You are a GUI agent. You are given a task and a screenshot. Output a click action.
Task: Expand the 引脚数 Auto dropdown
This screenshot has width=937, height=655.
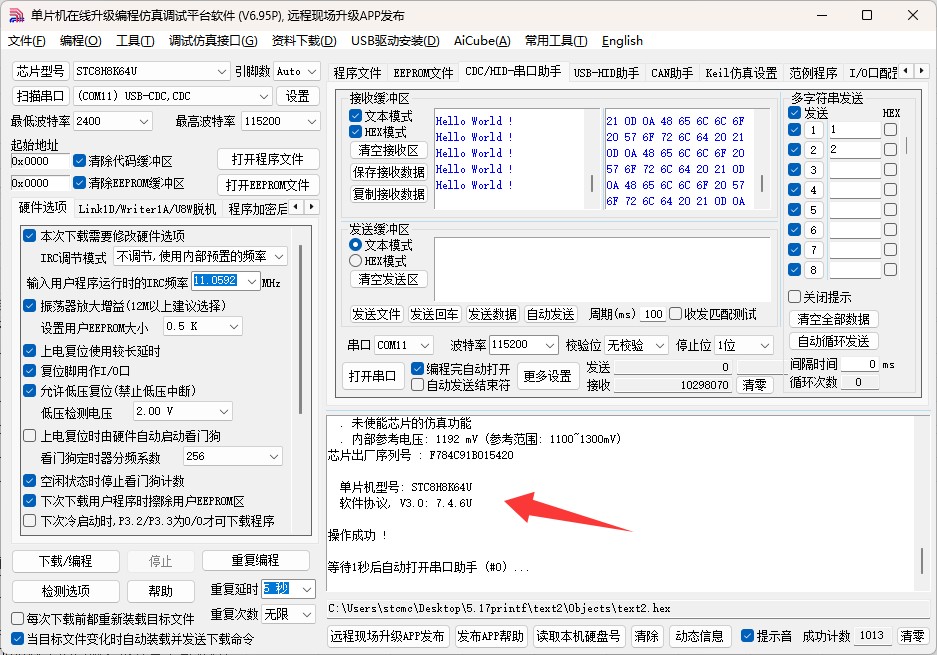[x=312, y=72]
